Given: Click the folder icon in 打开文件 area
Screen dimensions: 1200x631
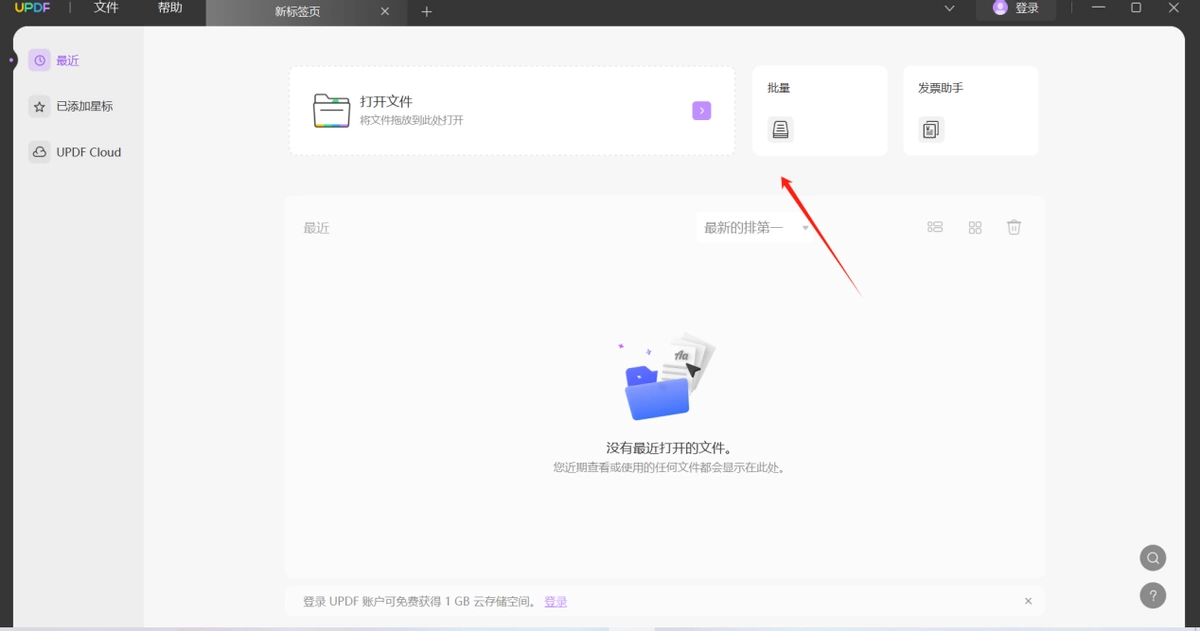Looking at the screenshot, I should tap(331, 110).
